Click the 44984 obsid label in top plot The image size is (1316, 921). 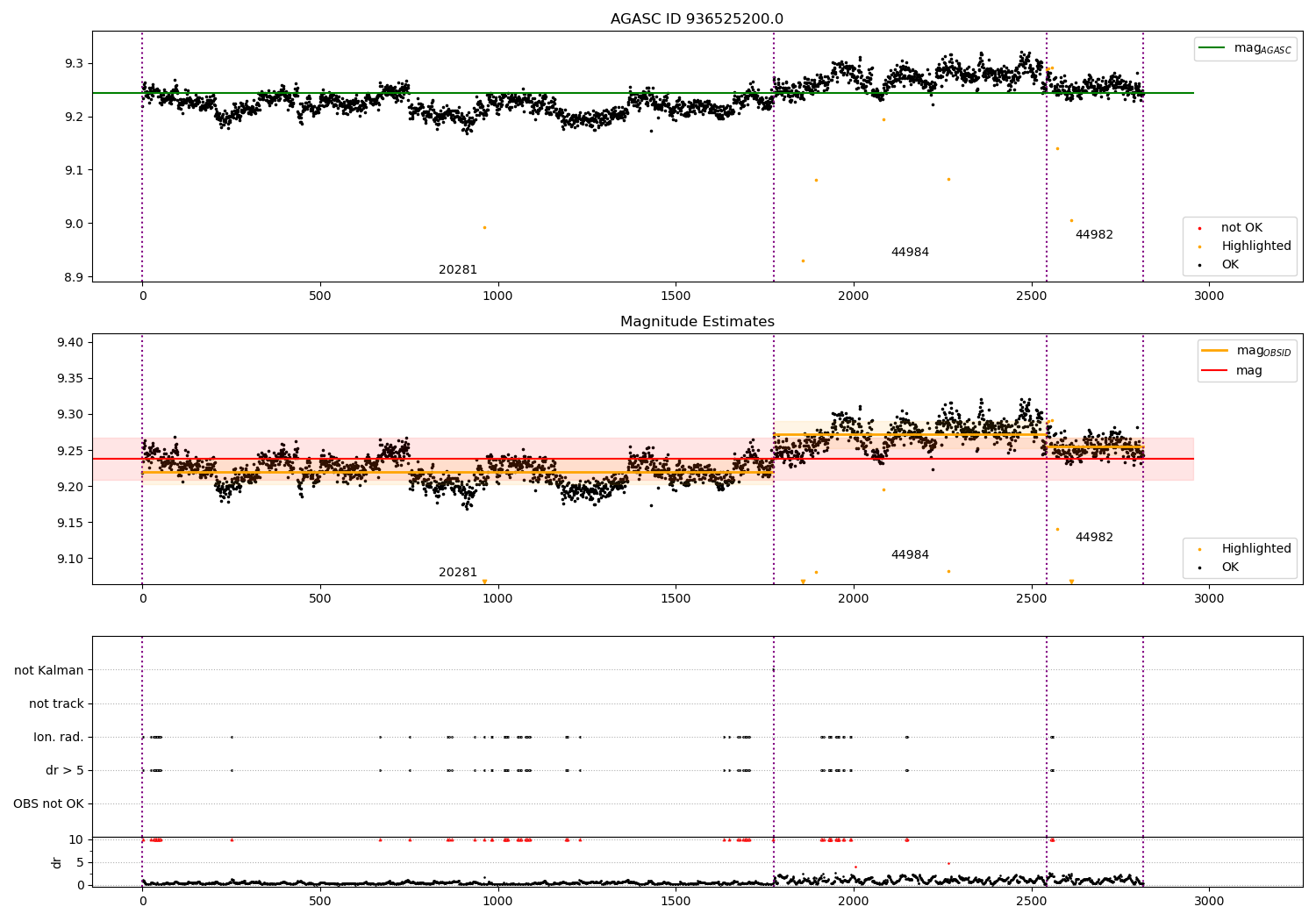point(910,253)
